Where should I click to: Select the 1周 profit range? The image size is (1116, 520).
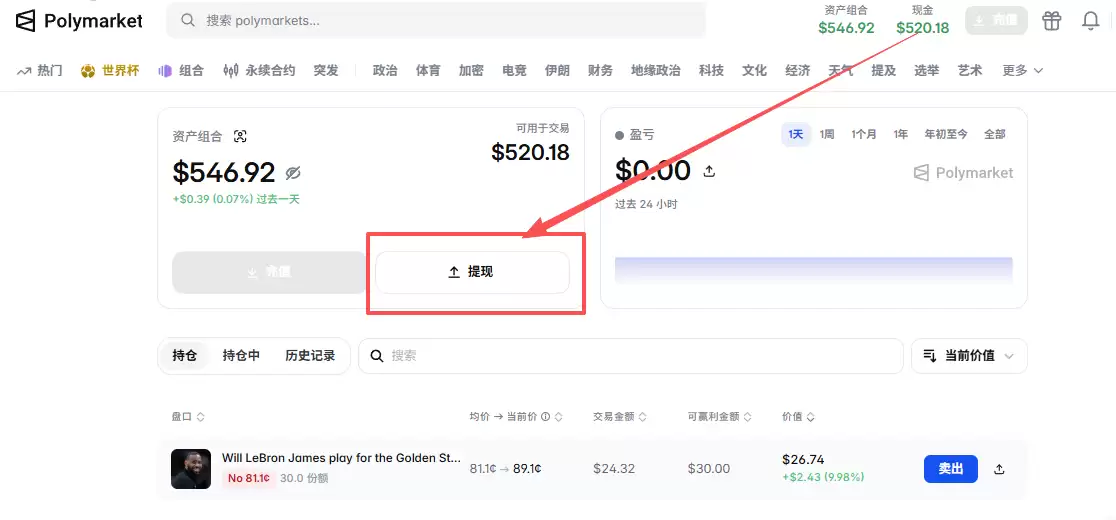(x=827, y=134)
